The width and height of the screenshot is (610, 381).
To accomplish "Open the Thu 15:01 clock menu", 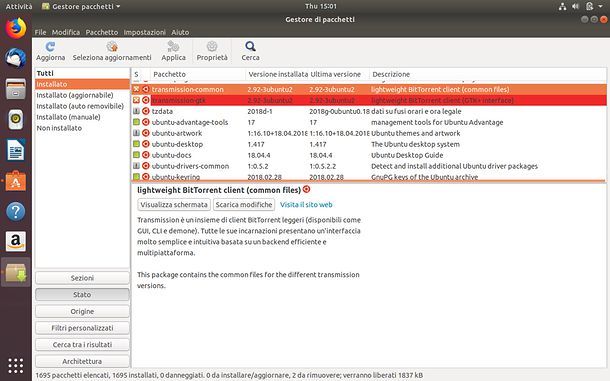I will 321,6.
